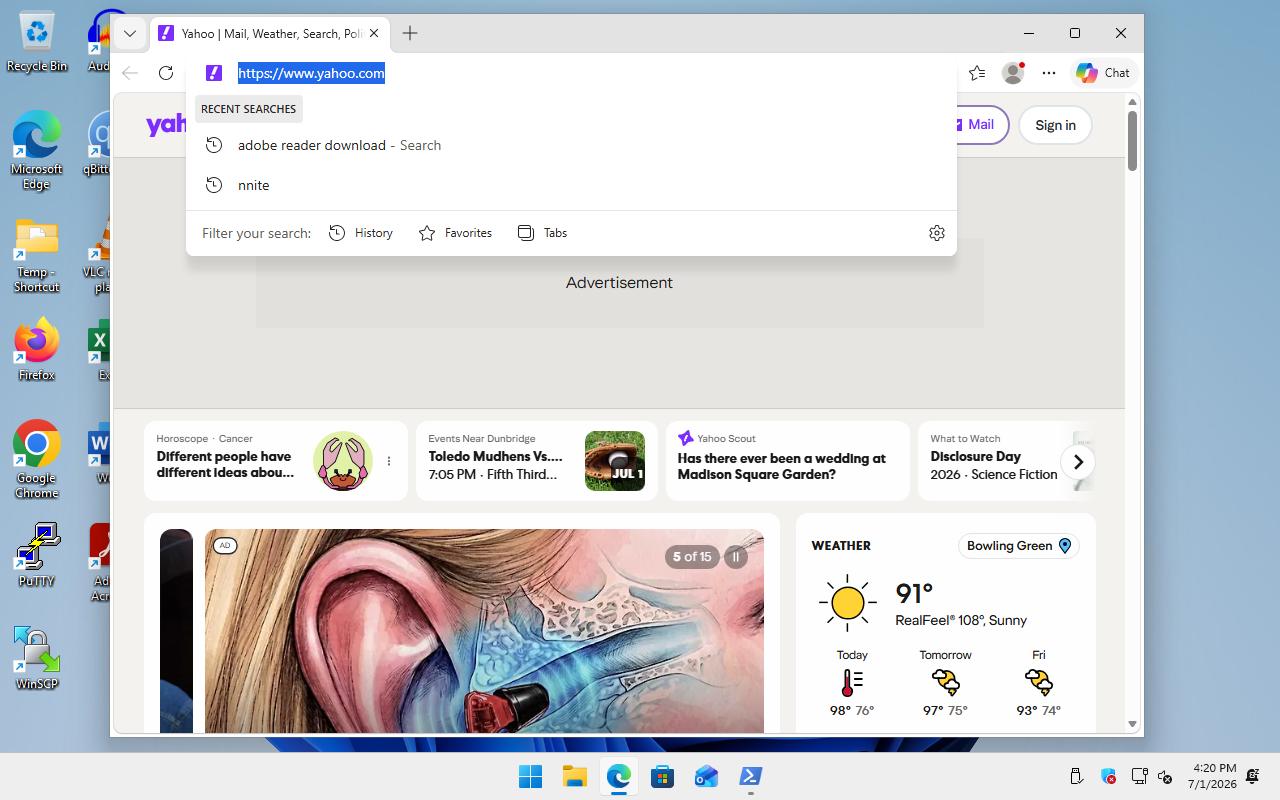View Tomorrow's weather forecast
This screenshot has width=1280, height=800.
coord(945,683)
